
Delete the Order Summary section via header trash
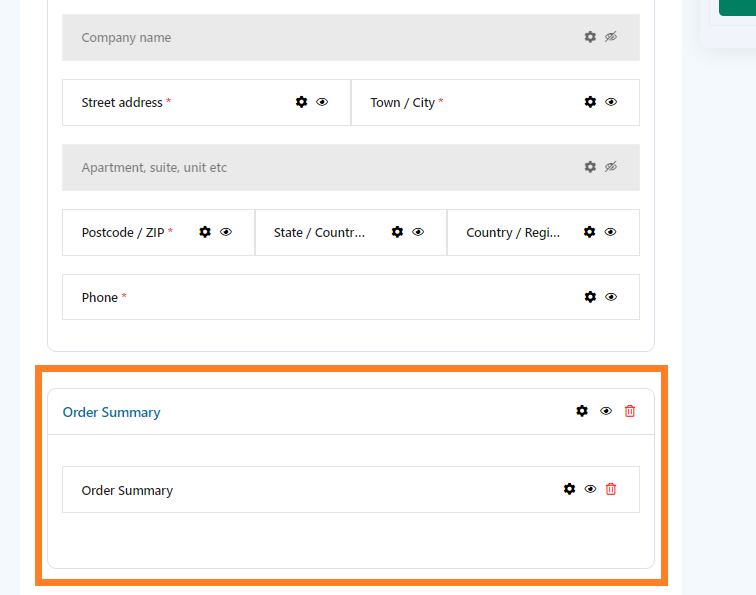pos(630,411)
